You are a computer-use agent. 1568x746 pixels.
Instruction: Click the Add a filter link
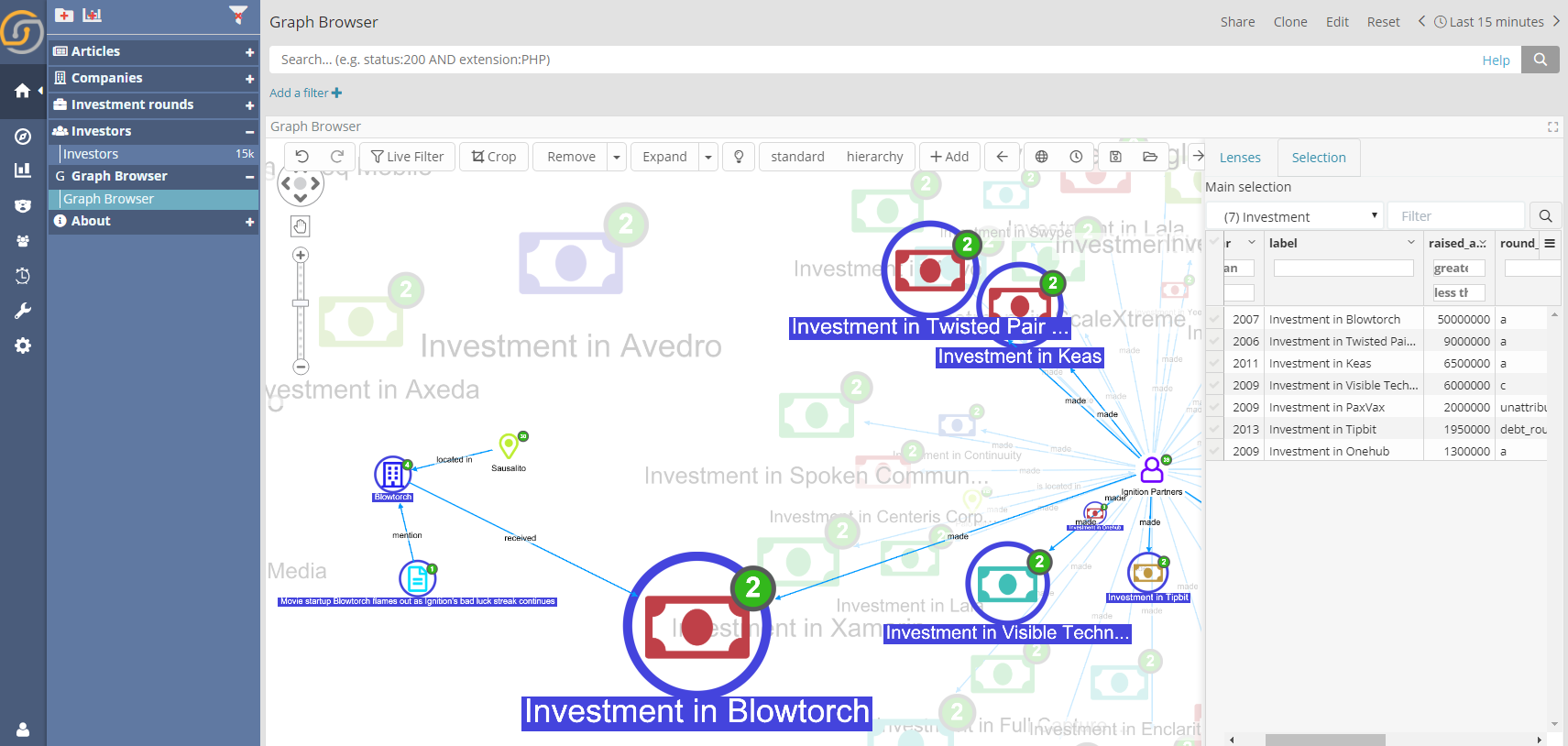(305, 93)
